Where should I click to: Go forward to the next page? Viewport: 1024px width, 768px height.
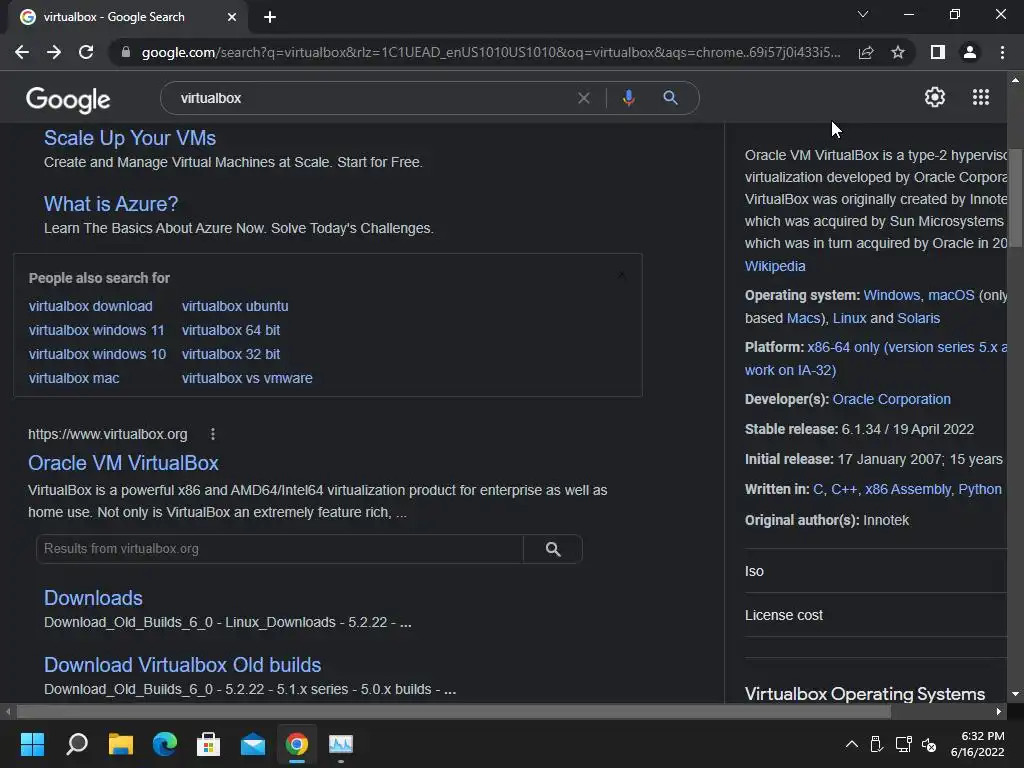[54, 52]
